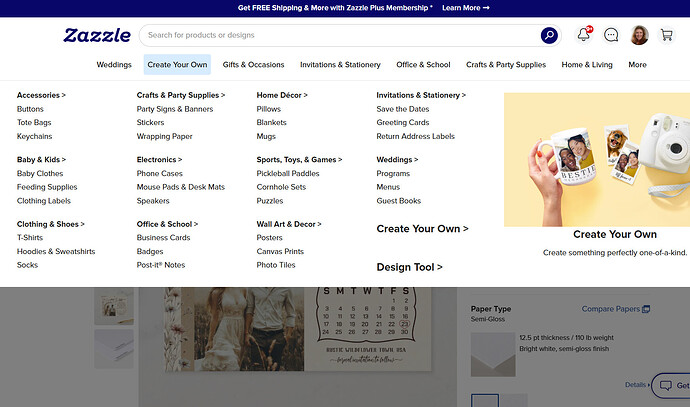Expand the Home Décor category heading
The image size is (690, 407).
(282, 95)
